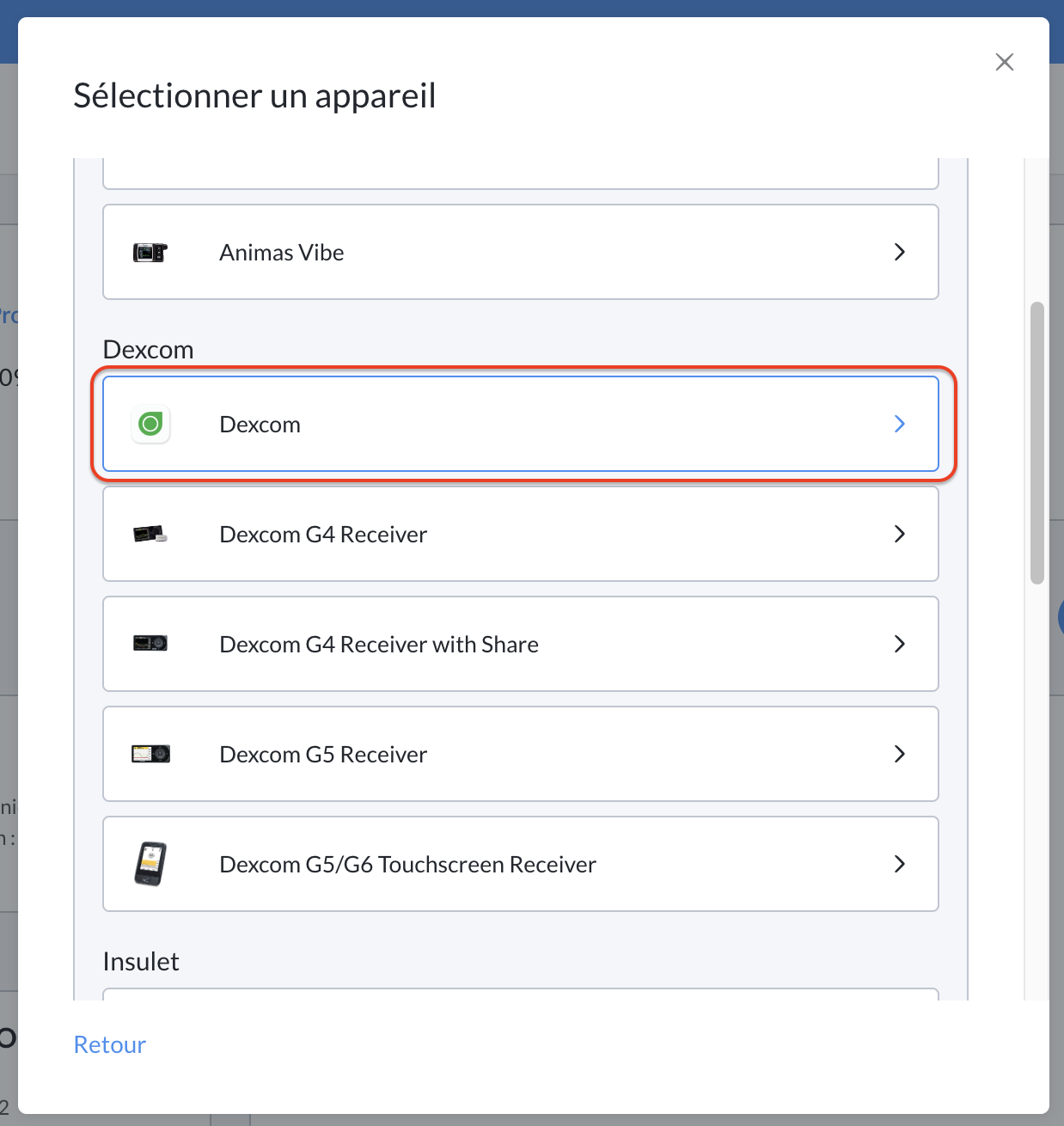The image size is (1064, 1126).
Task: Expand Dexcom G5/G6 Touchscreen Receiver chevron
Action: coord(900,864)
